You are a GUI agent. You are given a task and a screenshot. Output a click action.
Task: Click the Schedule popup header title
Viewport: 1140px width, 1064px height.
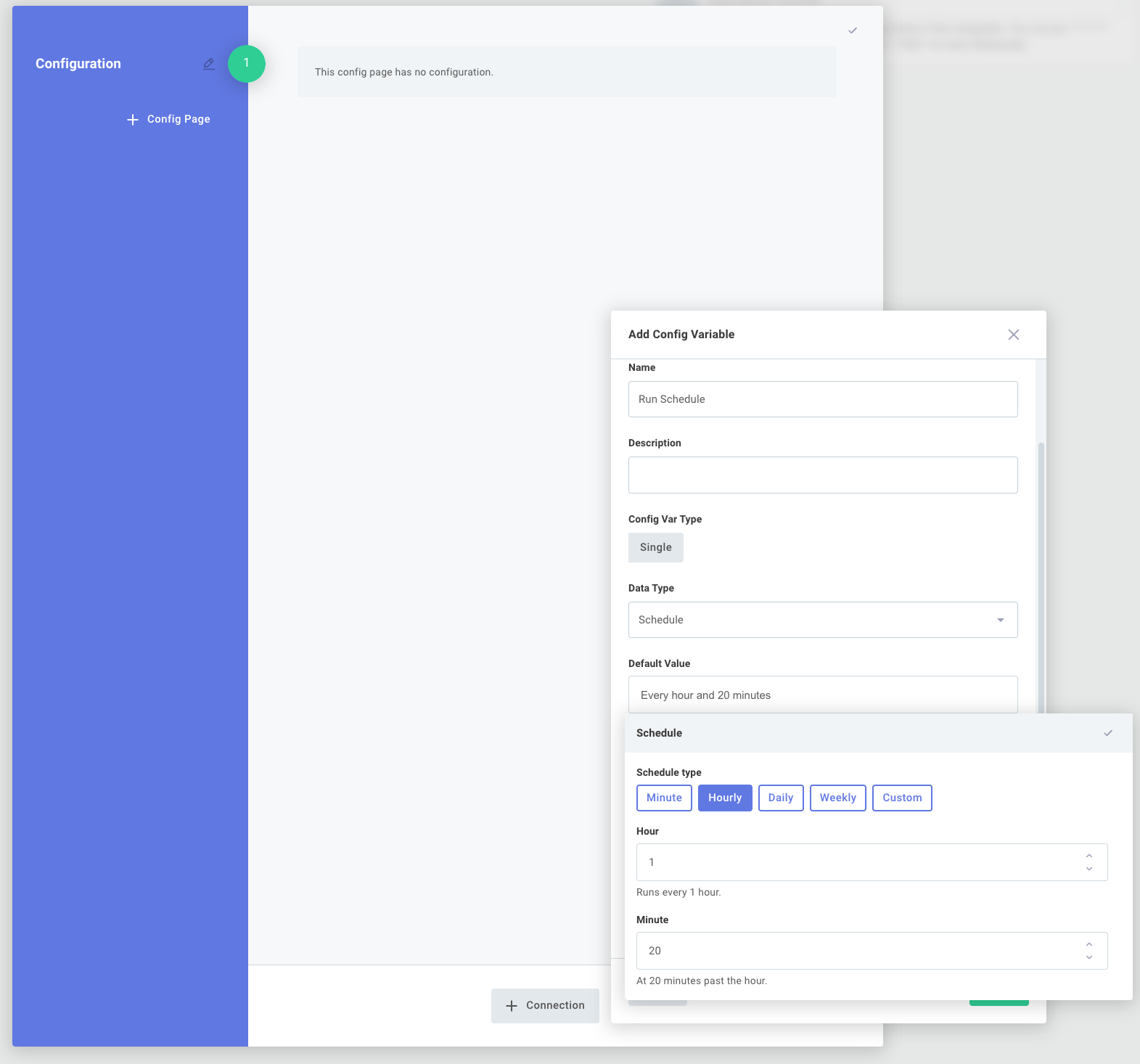(659, 733)
